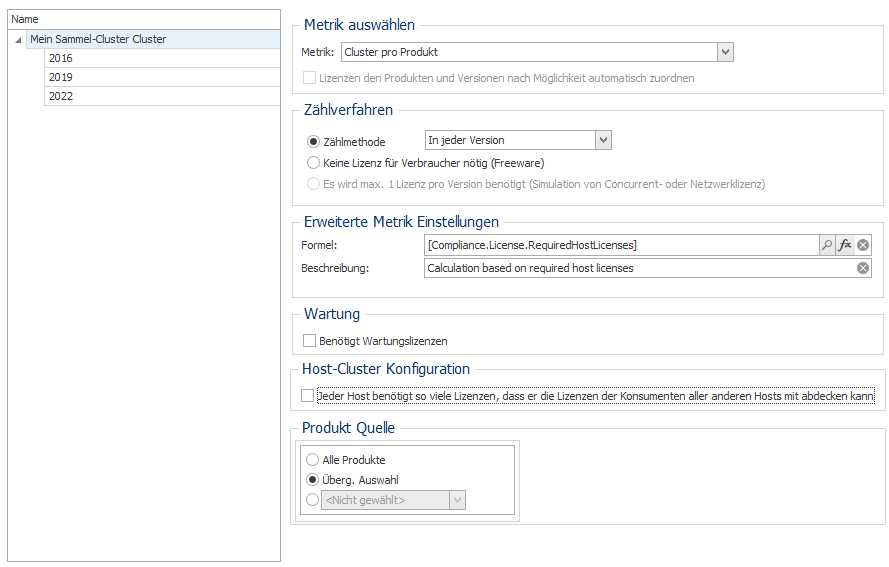Select the 2019 version tree item
889x567 pixels.
(162, 77)
